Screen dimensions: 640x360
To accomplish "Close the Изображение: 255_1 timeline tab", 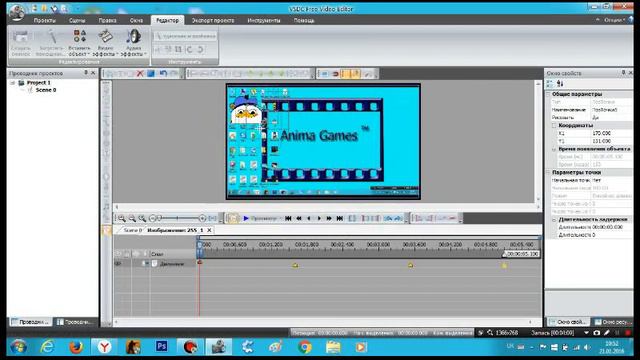I will 209,231.
